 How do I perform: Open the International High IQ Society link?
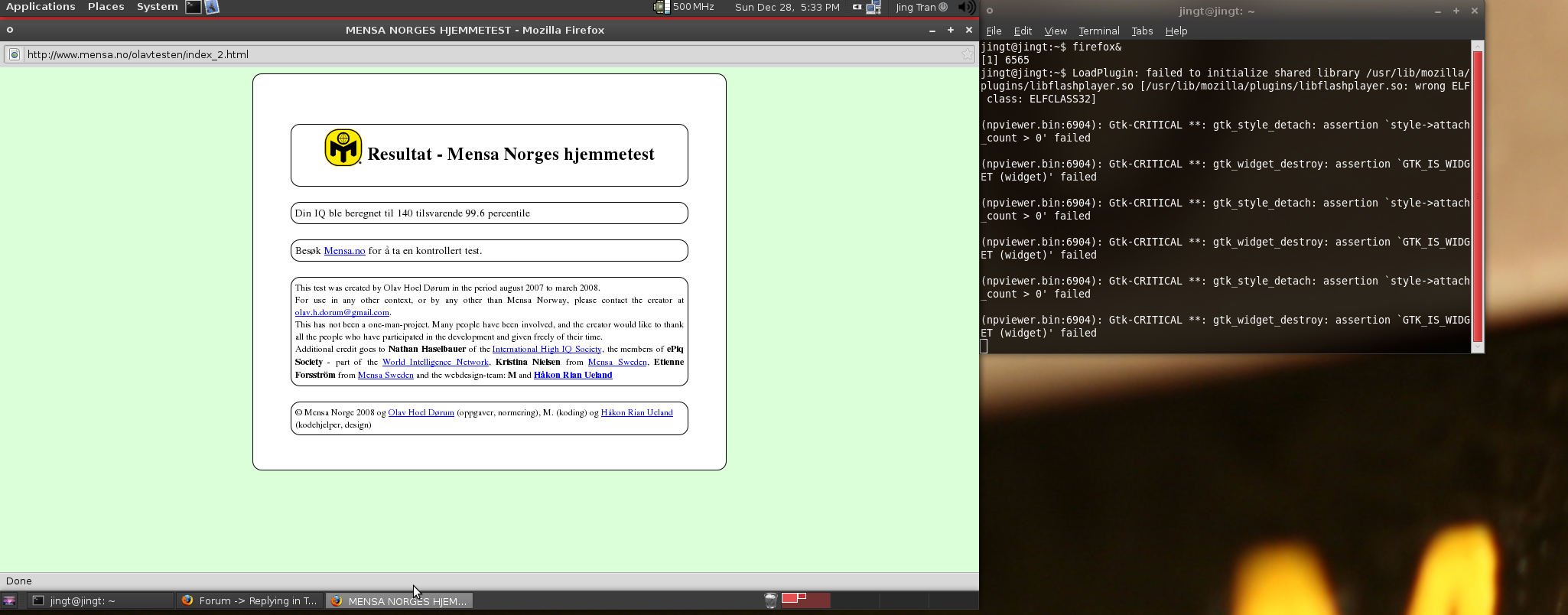[x=547, y=349]
